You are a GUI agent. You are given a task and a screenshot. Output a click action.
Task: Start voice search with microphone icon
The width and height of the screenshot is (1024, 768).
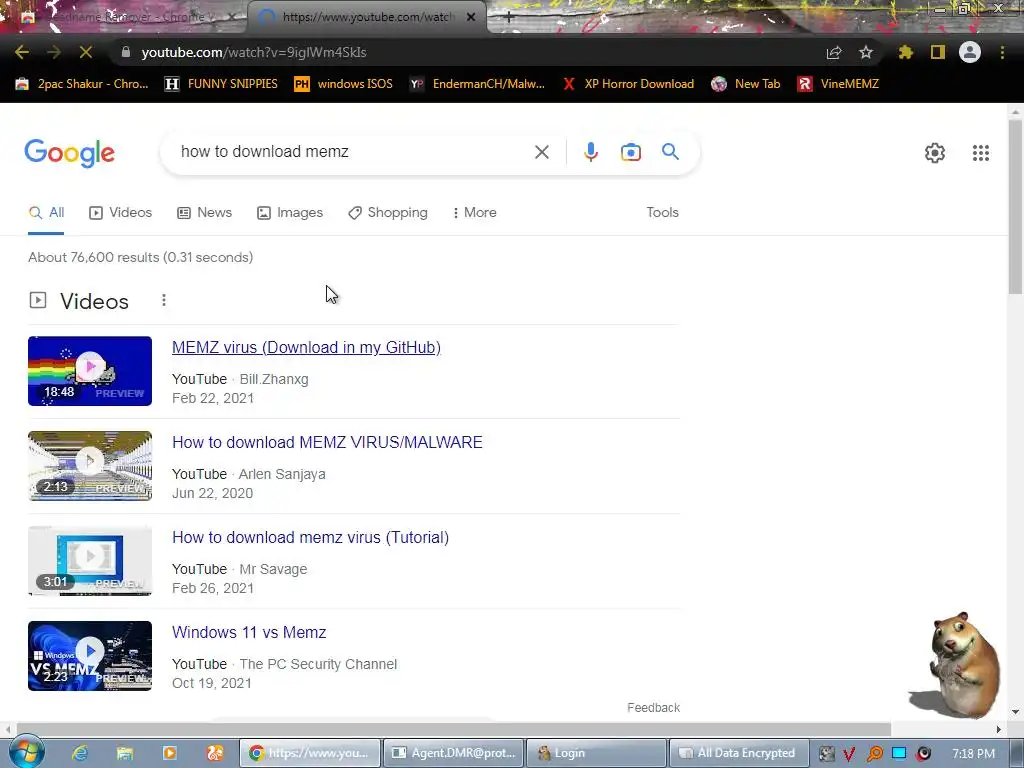pos(590,152)
